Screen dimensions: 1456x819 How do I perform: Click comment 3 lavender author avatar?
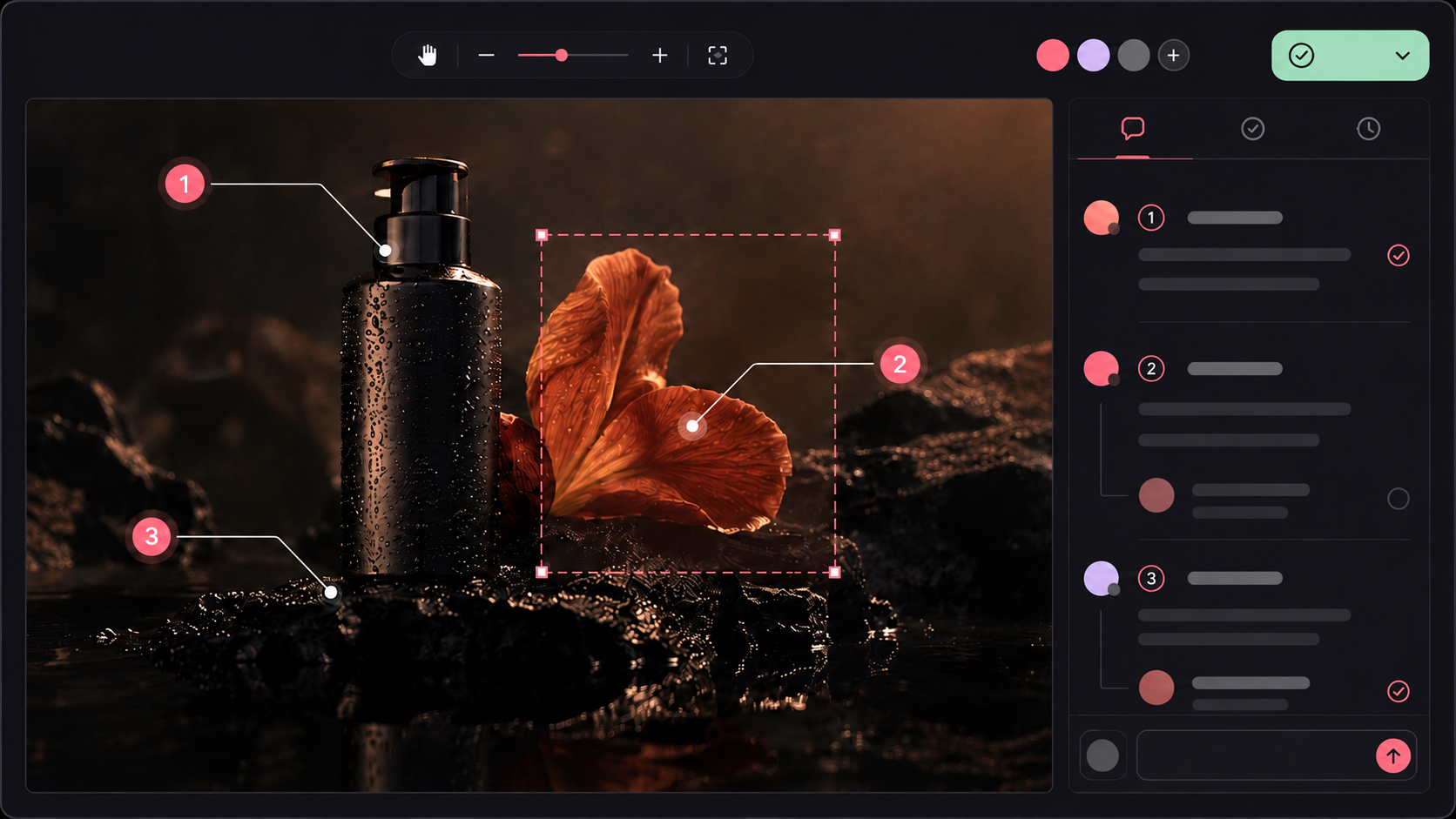click(1102, 579)
